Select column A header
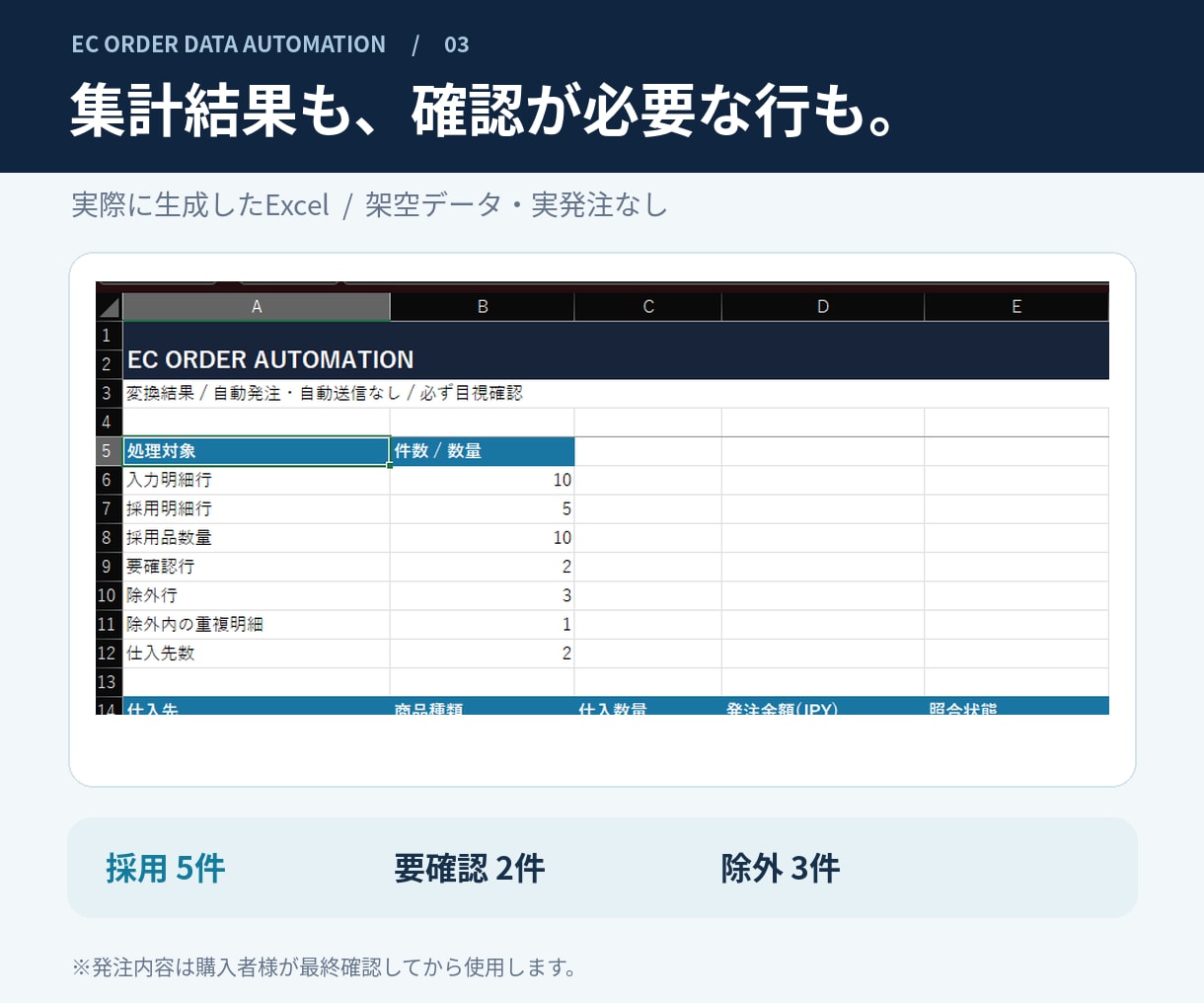Image resolution: width=1204 pixels, height=1003 pixels. coord(257,307)
